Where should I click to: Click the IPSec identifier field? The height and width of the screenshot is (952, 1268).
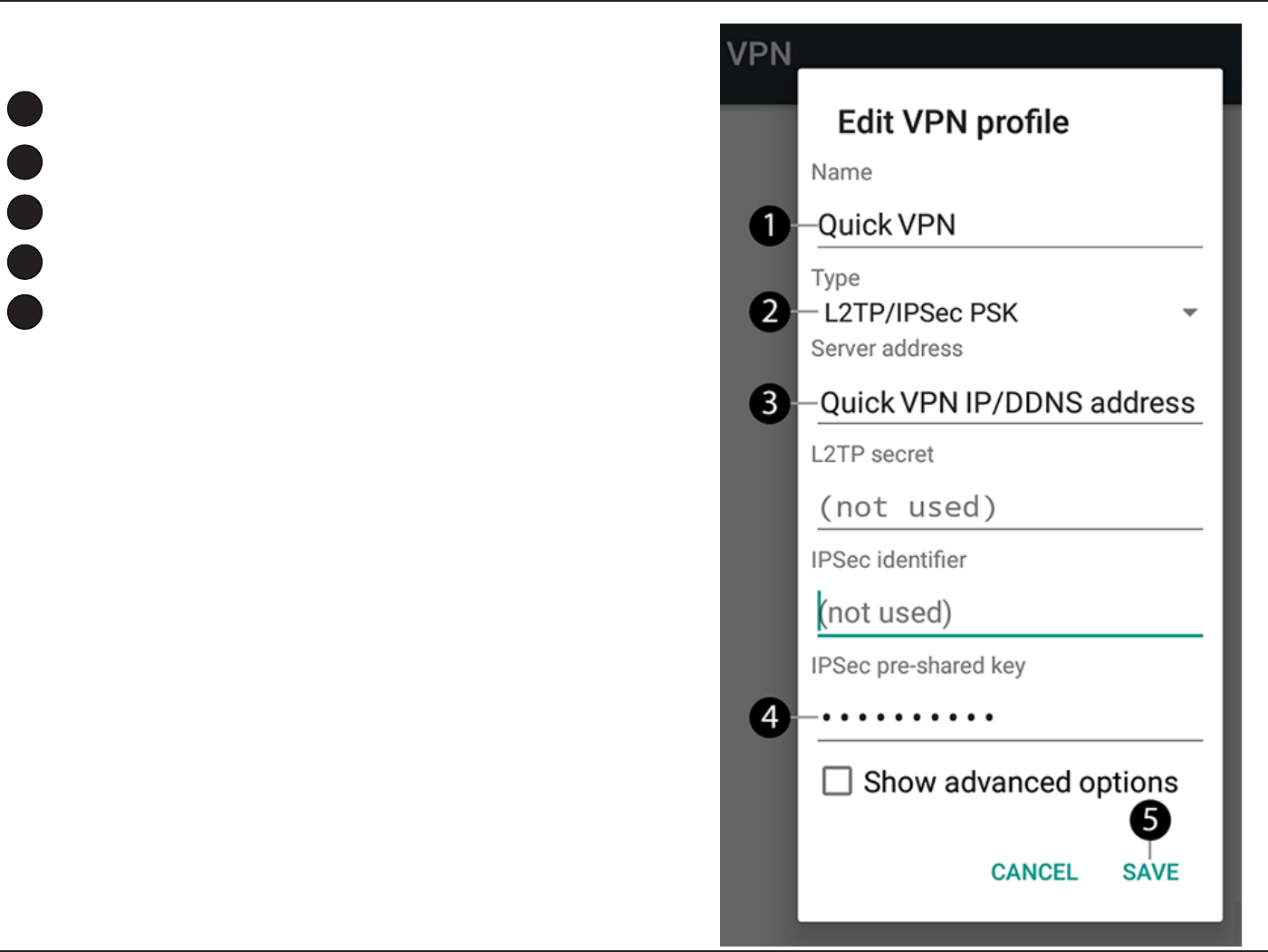(1010, 613)
